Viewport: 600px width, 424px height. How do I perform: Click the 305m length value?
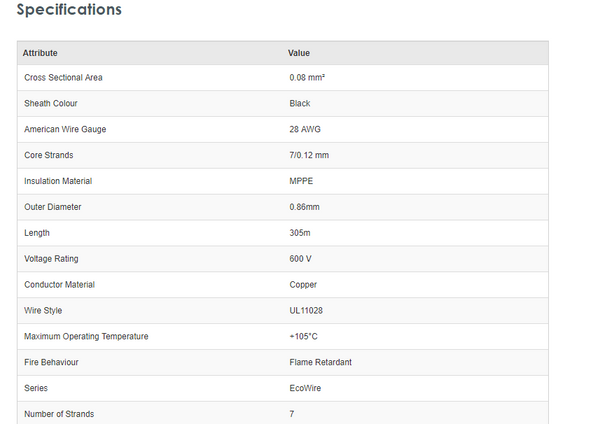(x=301, y=233)
